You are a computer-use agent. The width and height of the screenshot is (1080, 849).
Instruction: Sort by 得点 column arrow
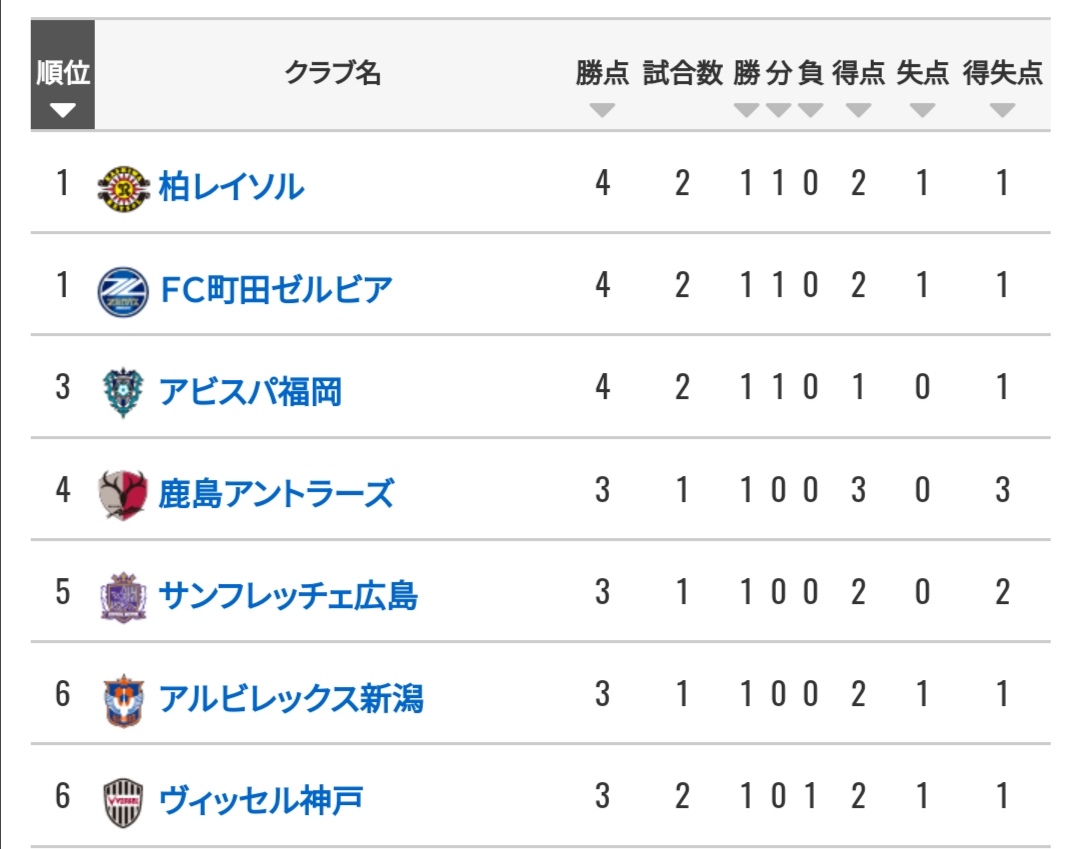point(858,110)
